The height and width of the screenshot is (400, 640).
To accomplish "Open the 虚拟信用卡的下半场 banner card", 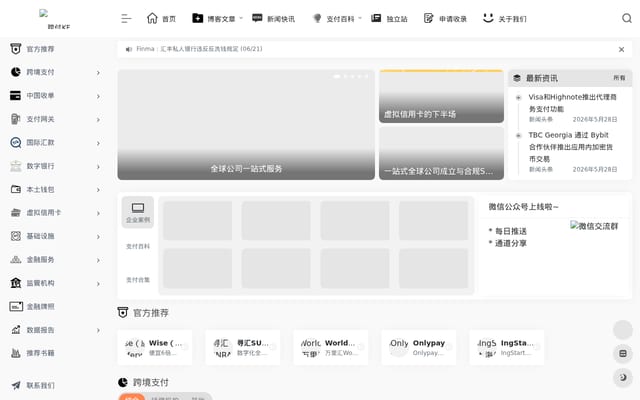I will pyautogui.click(x=441, y=96).
